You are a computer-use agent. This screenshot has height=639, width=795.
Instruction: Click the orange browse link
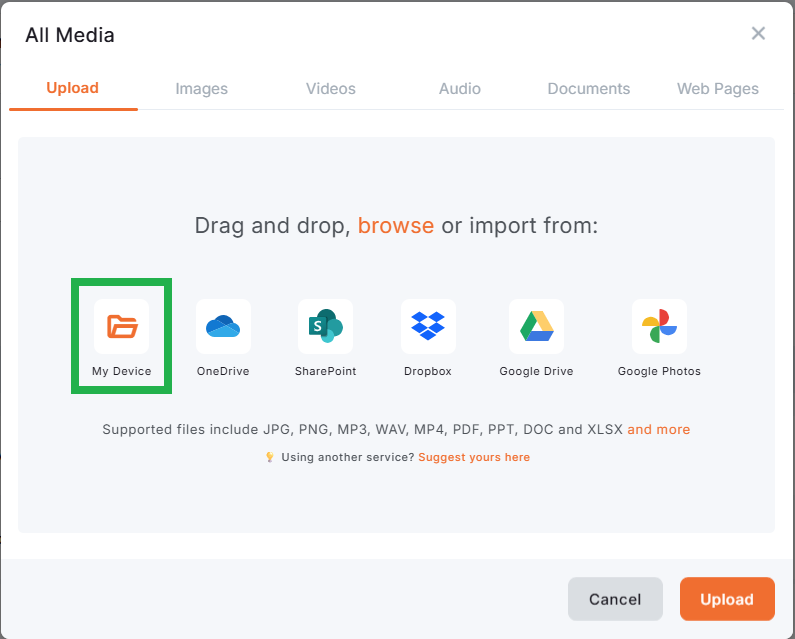pyautogui.click(x=396, y=225)
